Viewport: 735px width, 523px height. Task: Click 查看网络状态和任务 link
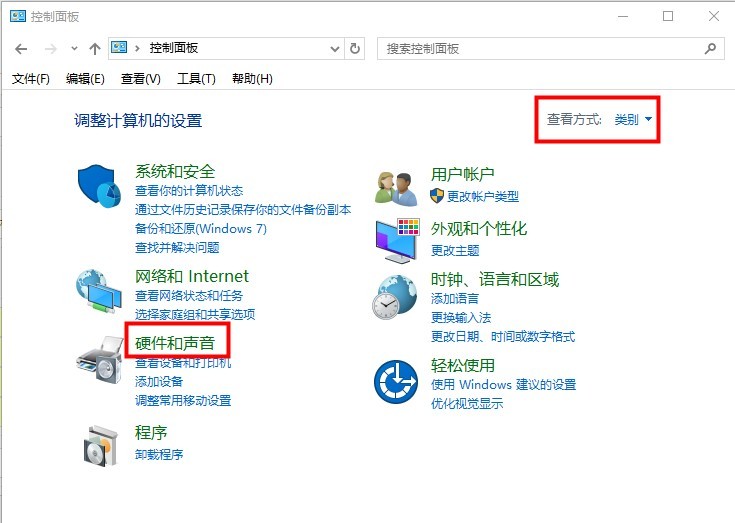(x=189, y=296)
